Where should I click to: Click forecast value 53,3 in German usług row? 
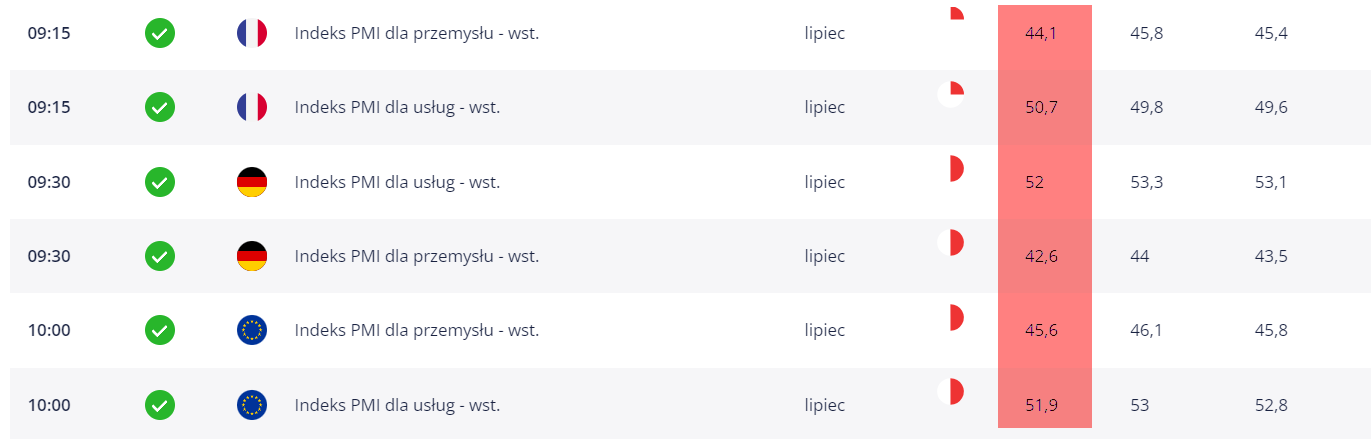[1146, 182]
